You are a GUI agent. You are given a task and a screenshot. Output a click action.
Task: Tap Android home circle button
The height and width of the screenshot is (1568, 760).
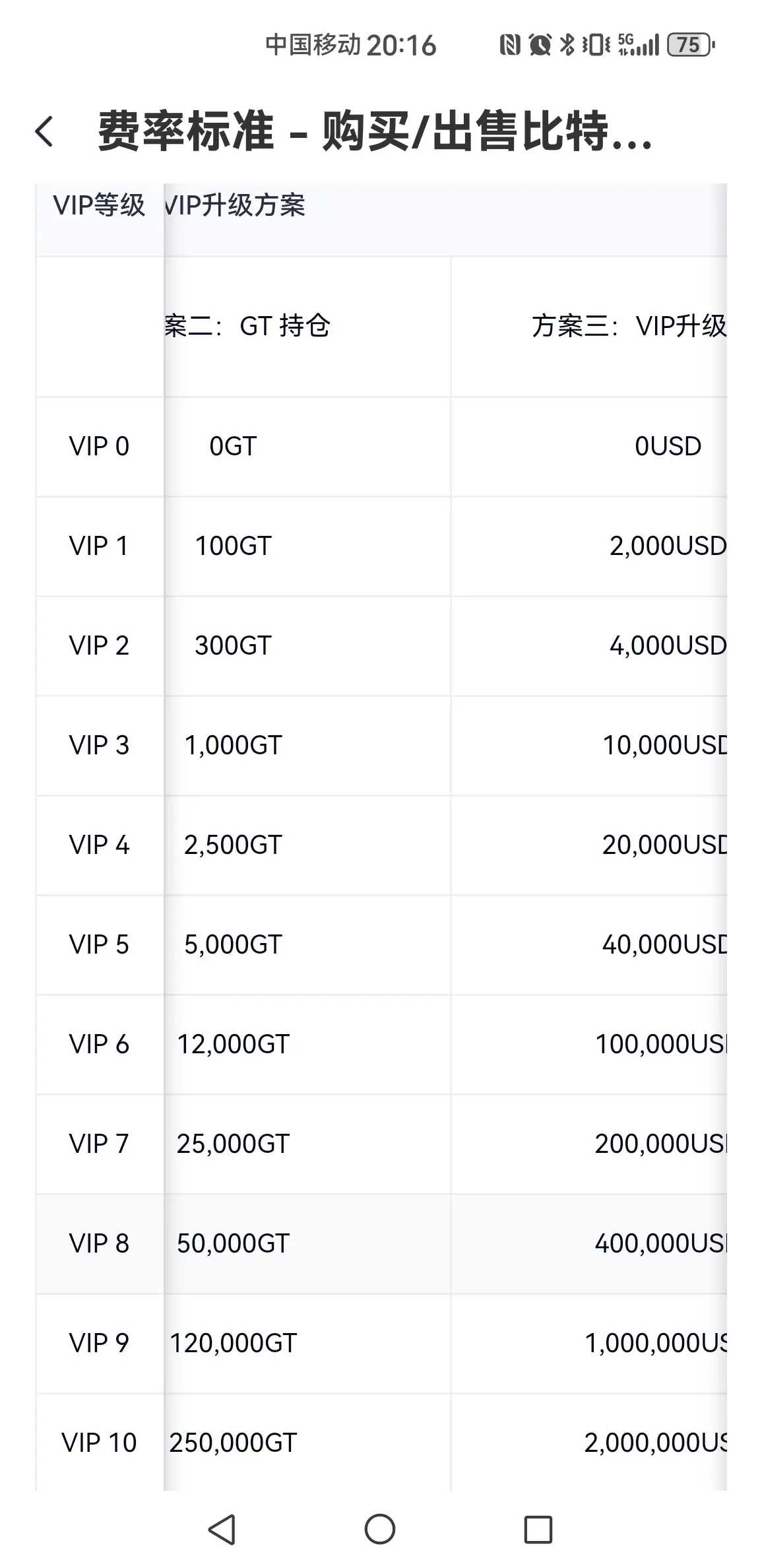pyautogui.click(x=380, y=1529)
